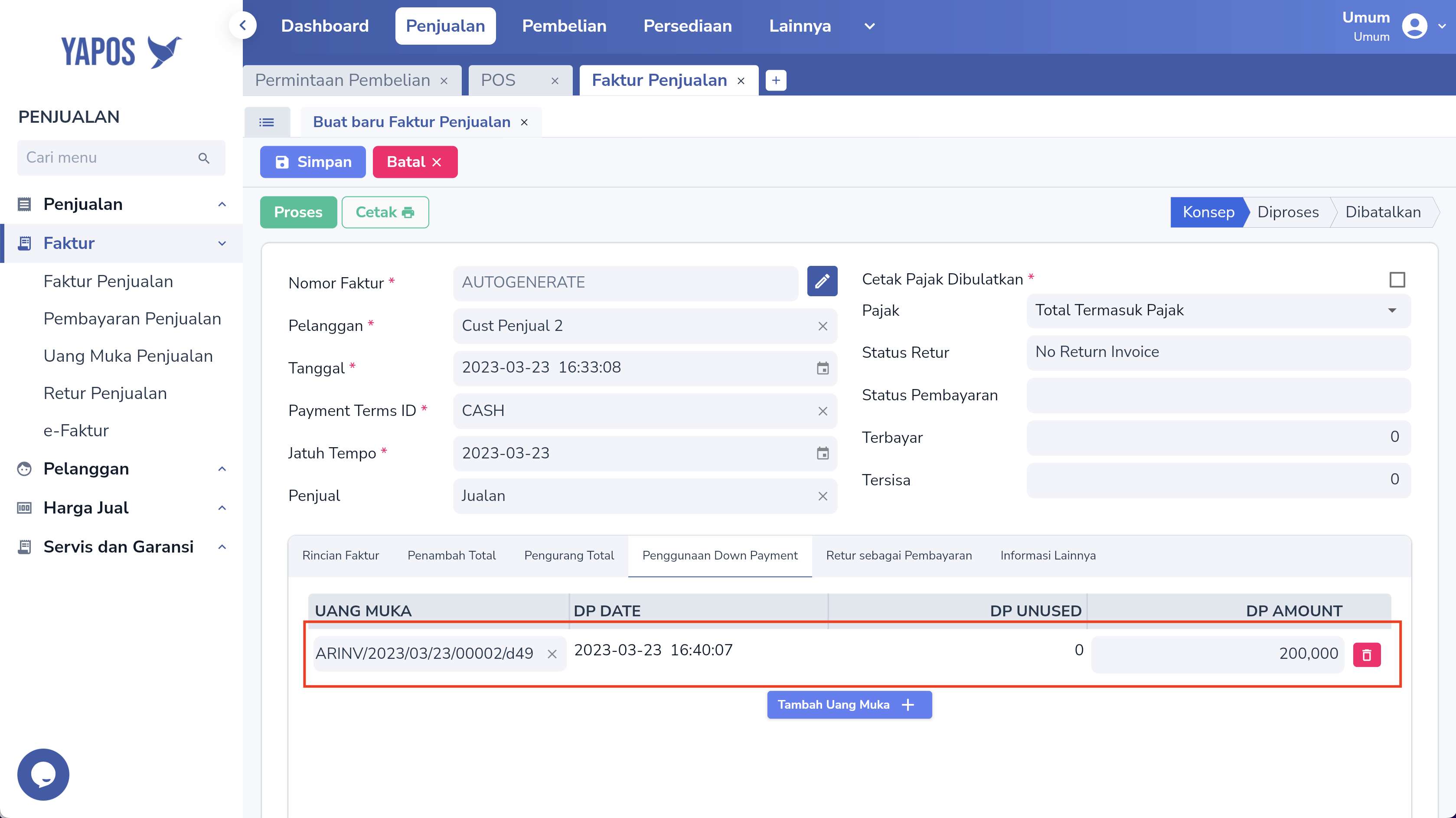
Task: Open the Pembelian menu
Action: 564,26
